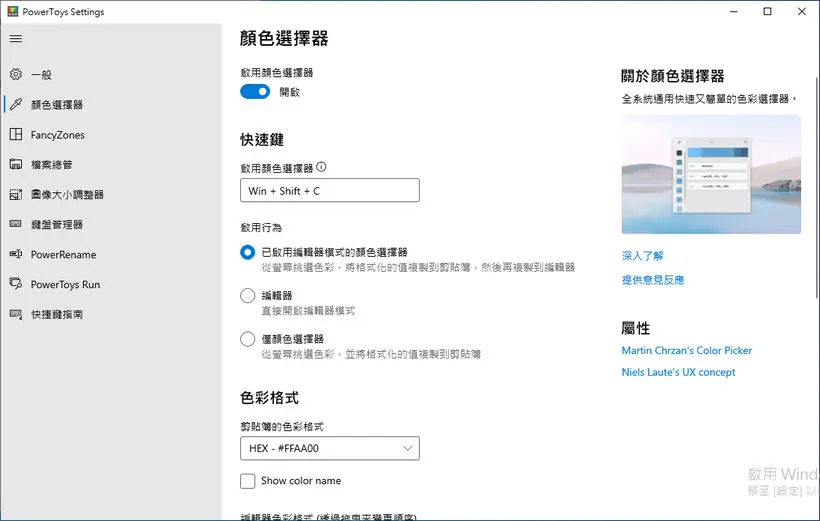This screenshot has width=820, height=521.
Task: Click the 檔案總管 icon in sidebar
Action: point(16,164)
